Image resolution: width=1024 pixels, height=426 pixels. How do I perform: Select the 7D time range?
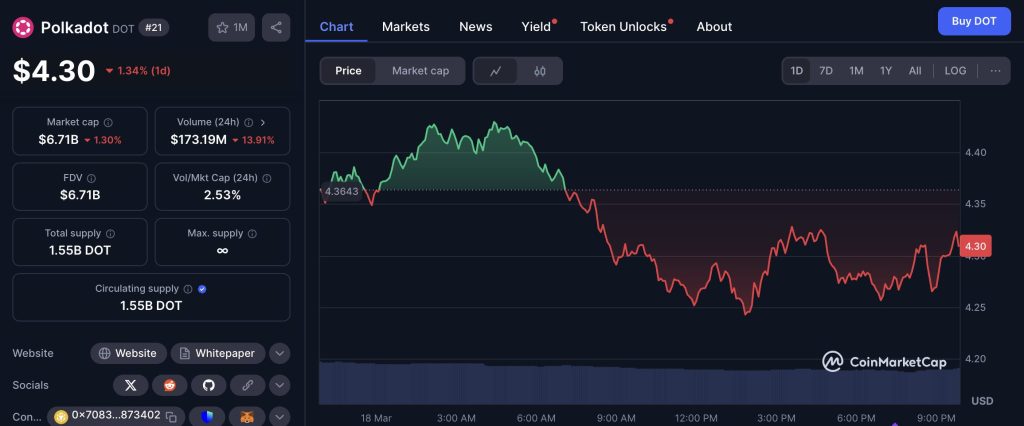826,71
